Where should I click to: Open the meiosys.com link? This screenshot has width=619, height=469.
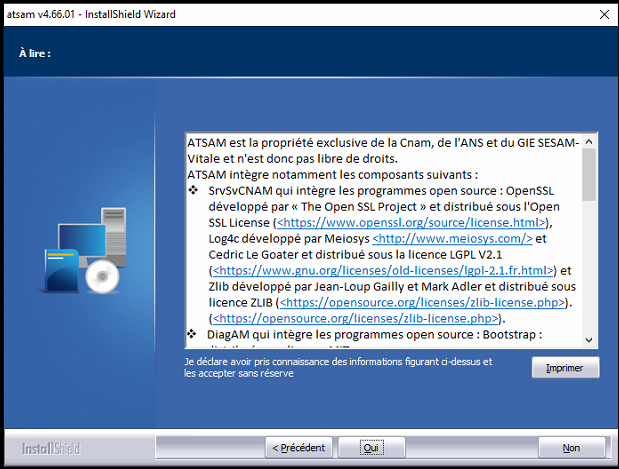pos(452,238)
